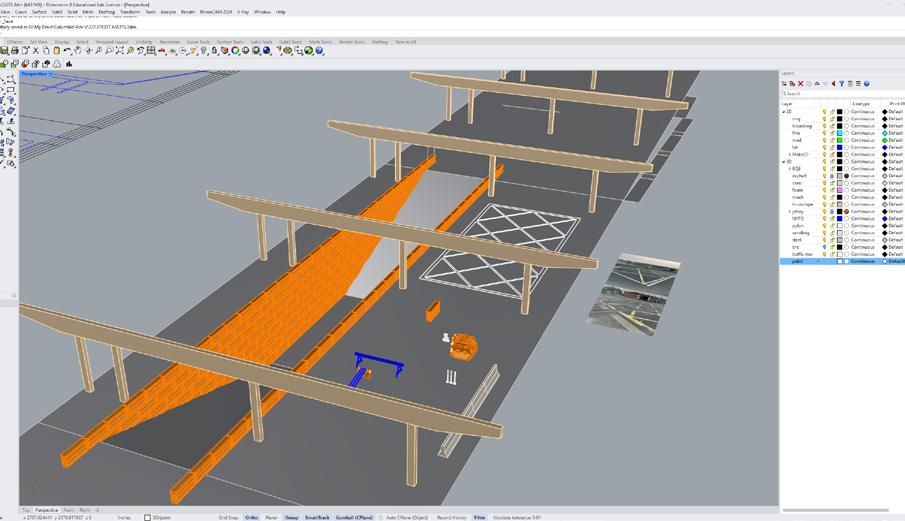Click the red car icon in toolbar
Viewport: 905px width, 521px height.
coord(162,51)
